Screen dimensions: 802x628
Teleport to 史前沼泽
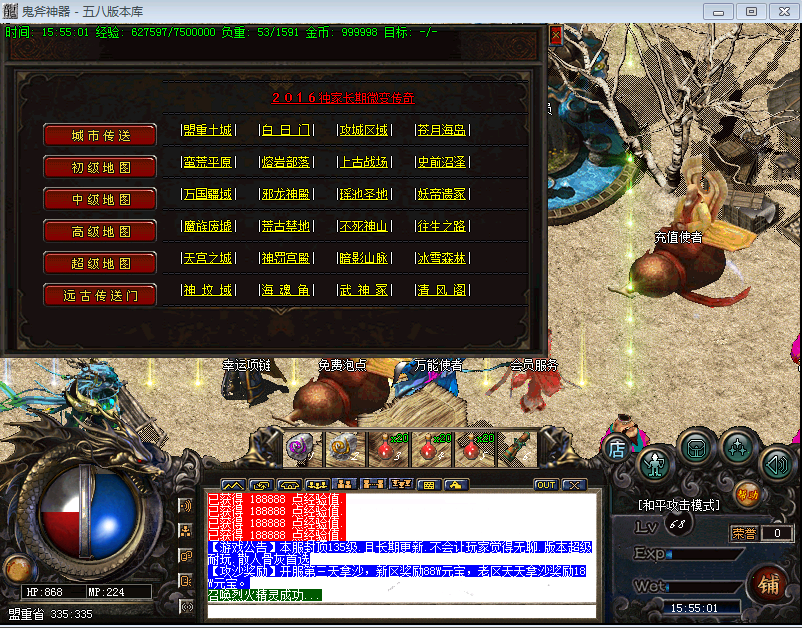pyautogui.click(x=442, y=162)
